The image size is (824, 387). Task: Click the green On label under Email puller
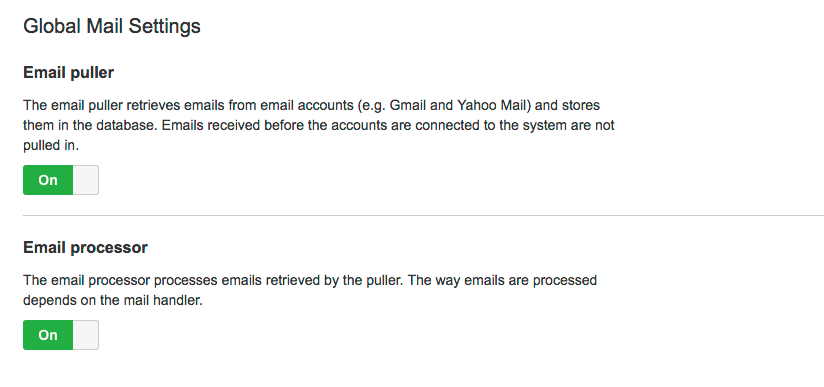48,180
